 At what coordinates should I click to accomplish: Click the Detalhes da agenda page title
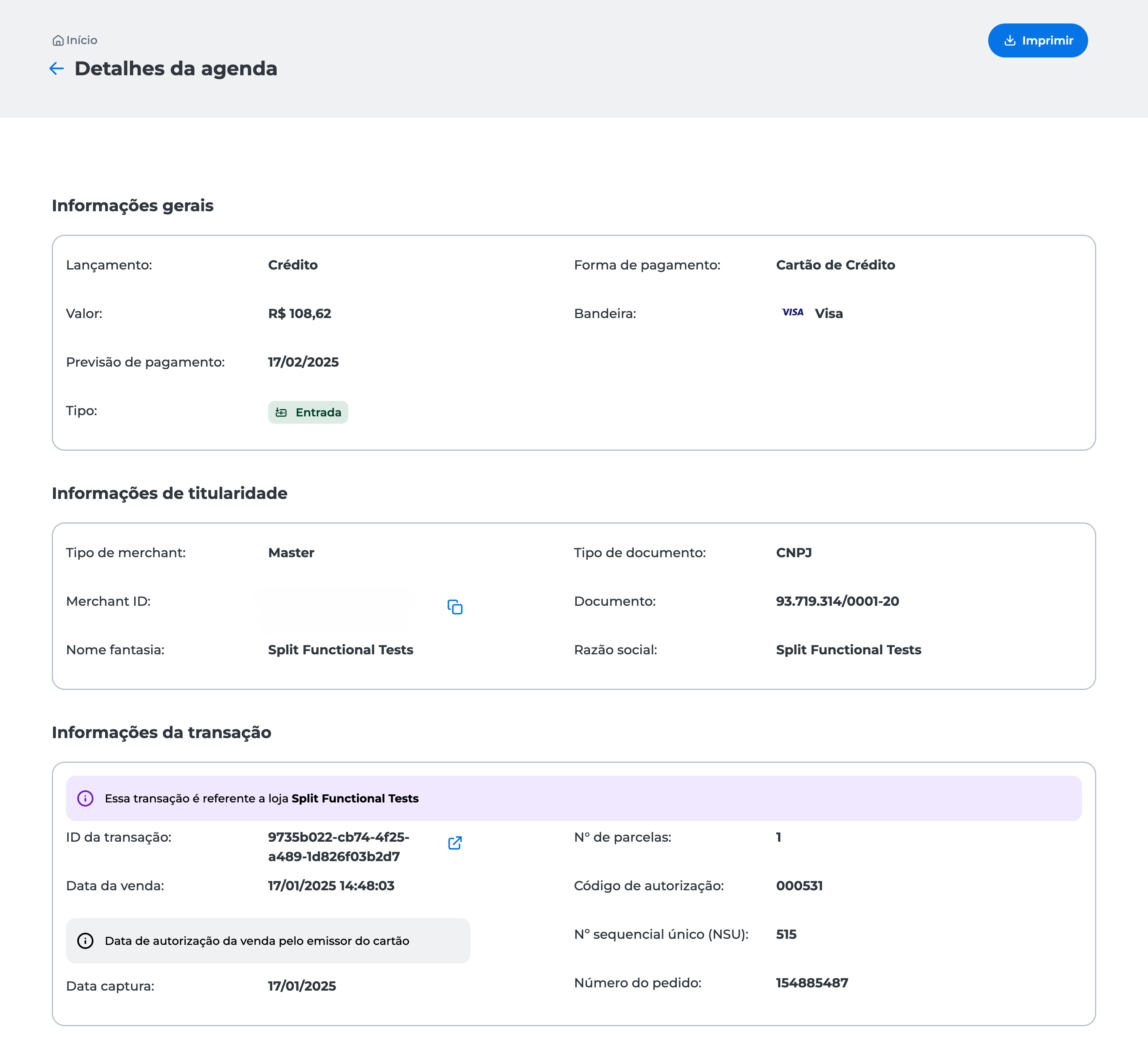(x=176, y=69)
